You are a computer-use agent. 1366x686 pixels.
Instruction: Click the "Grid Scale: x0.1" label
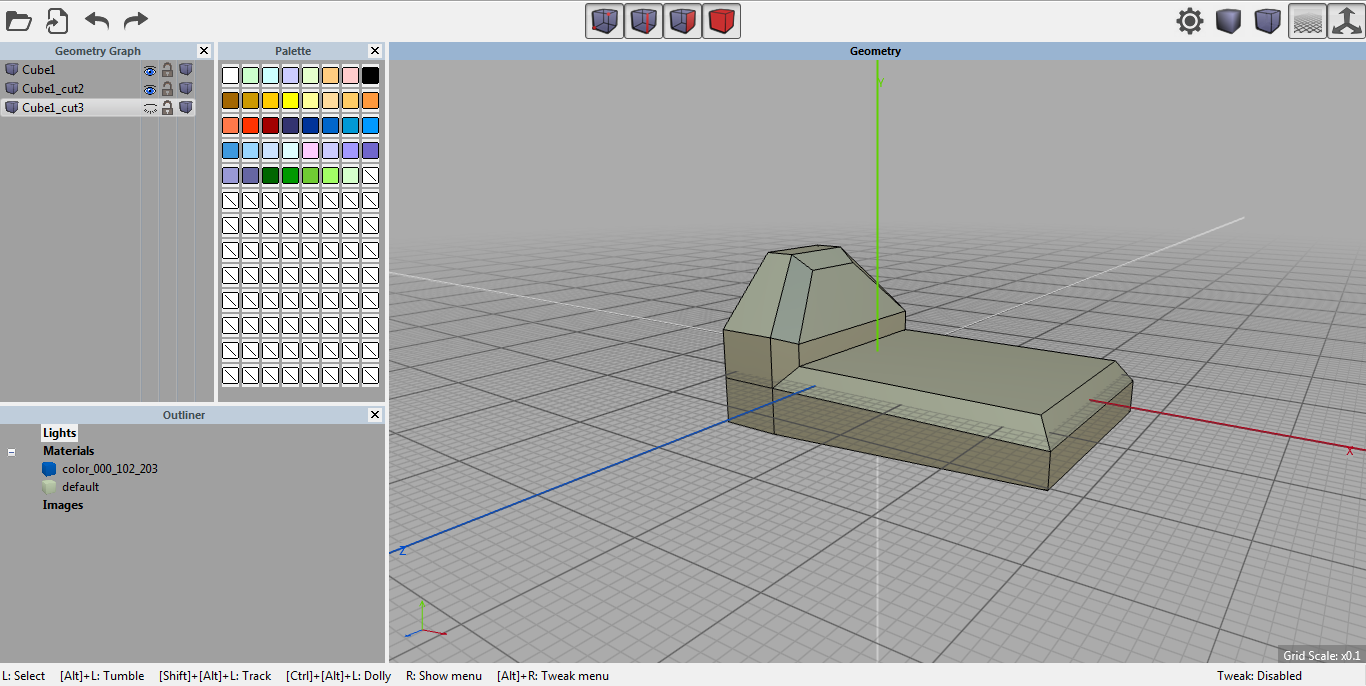pyautogui.click(x=1322, y=656)
